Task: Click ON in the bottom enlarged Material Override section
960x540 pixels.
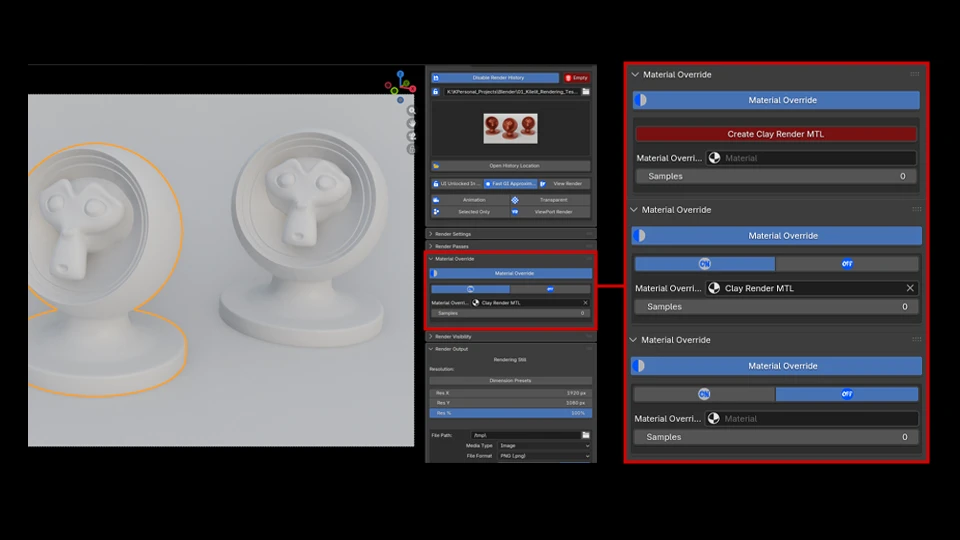Action: pyautogui.click(x=704, y=394)
